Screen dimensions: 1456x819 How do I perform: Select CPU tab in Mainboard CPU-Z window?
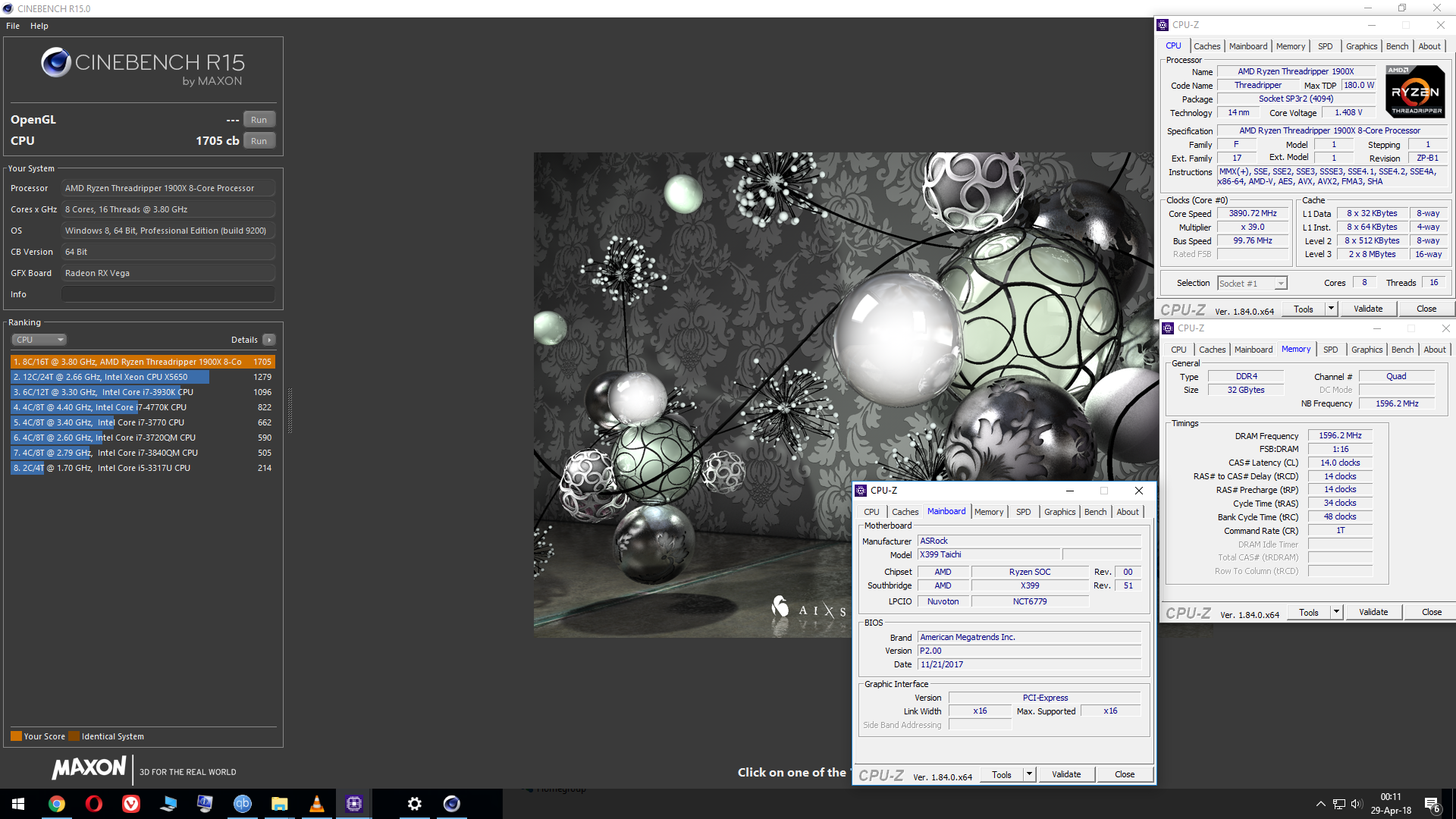871,512
